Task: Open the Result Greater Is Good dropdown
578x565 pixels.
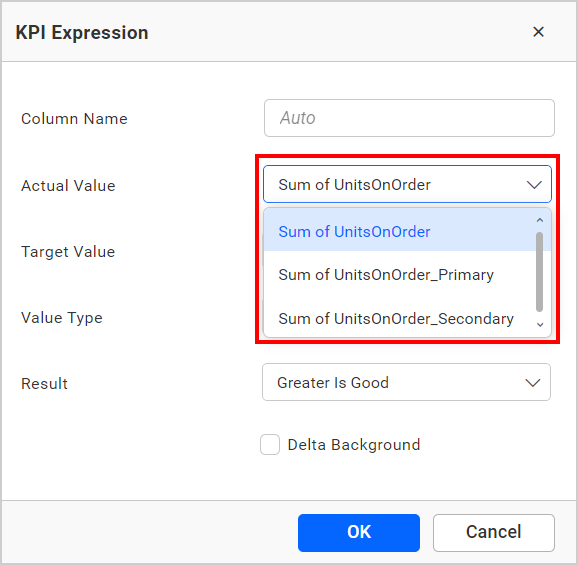Action: 406,382
